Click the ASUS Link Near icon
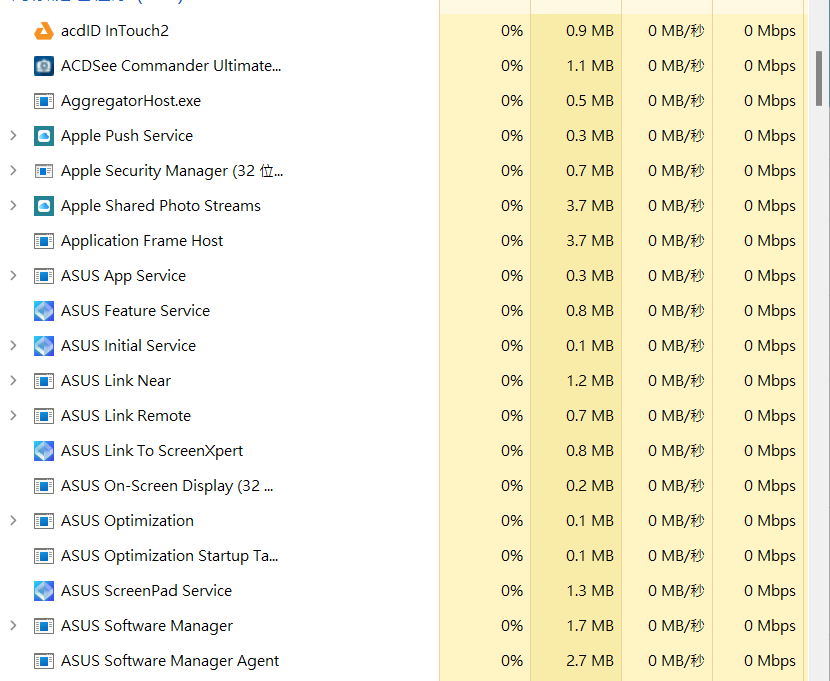 43,381
